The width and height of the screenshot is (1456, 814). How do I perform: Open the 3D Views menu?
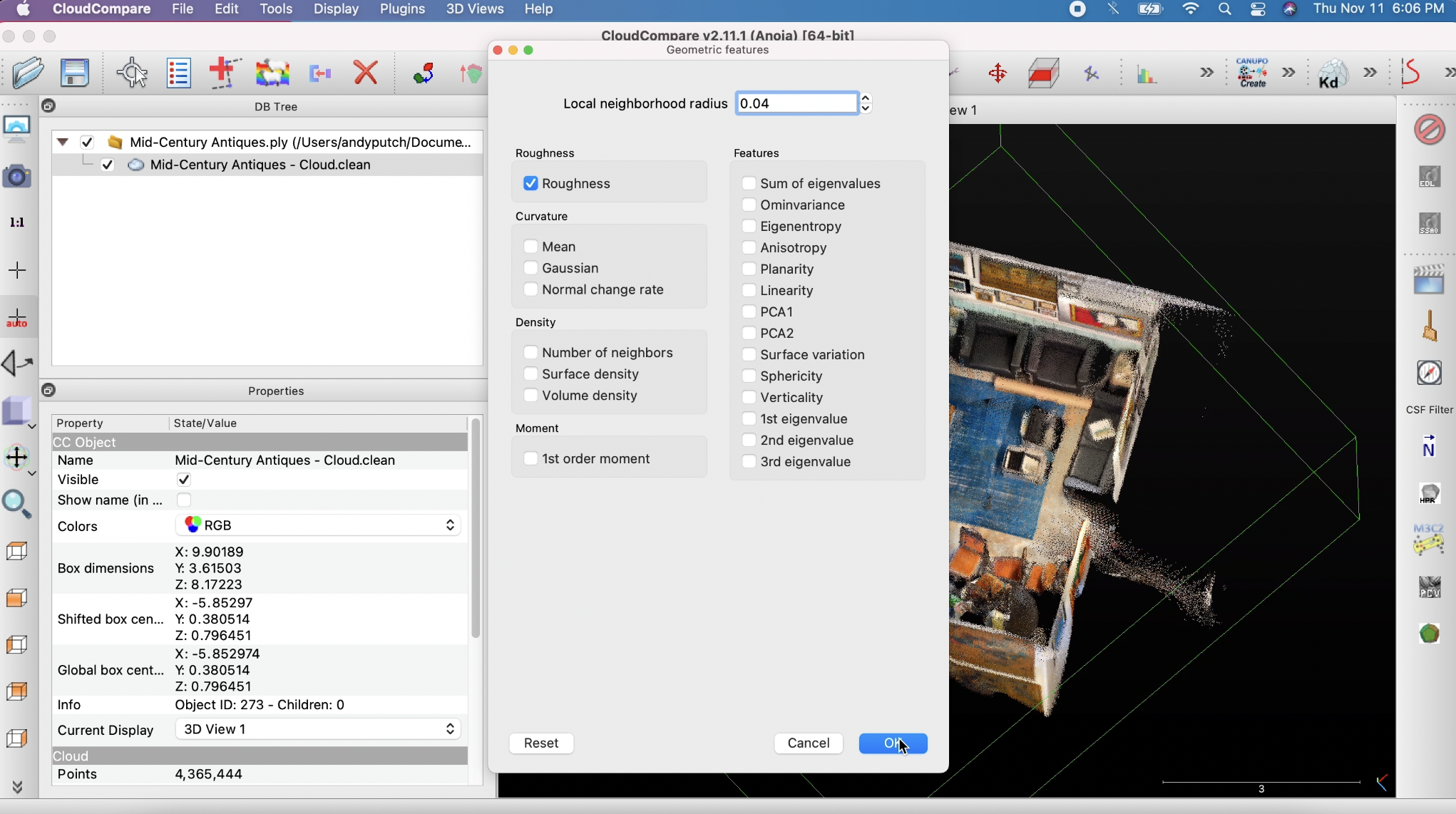[474, 9]
